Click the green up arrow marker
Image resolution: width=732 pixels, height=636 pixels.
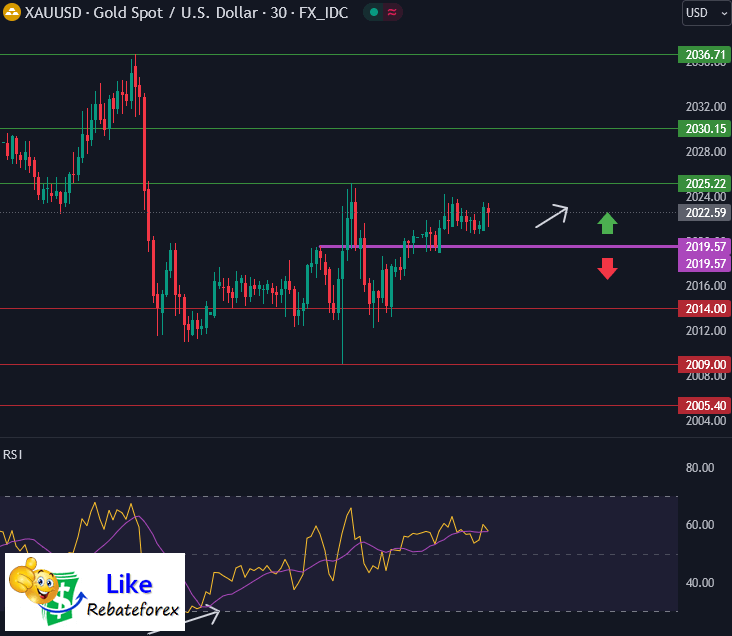point(607,223)
